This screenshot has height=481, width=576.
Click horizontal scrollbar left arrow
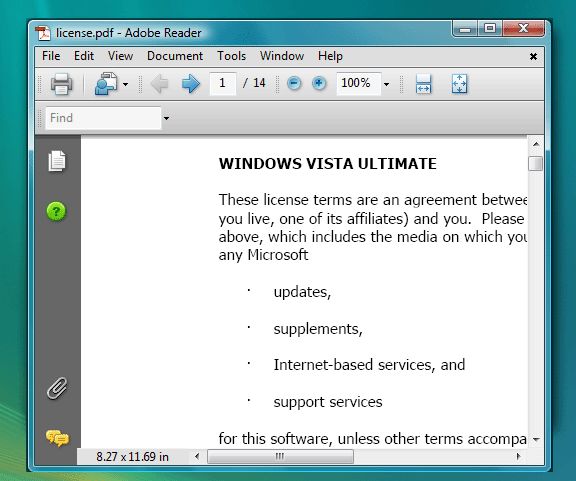(x=197, y=456)
